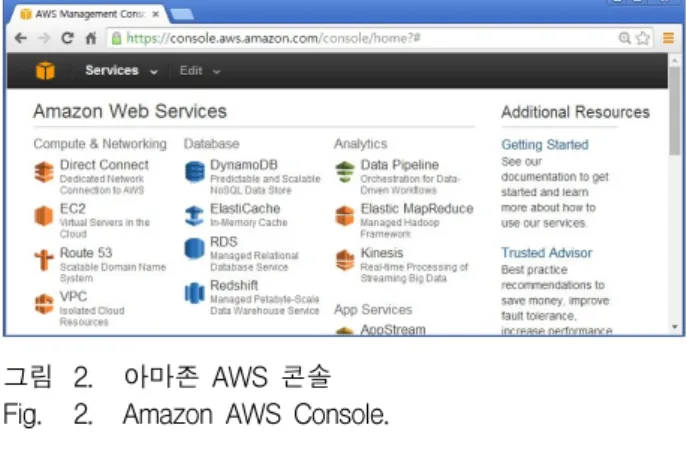Click the Redshift service link
This screenshot has height=458, width=687.
tap(234, 285)
